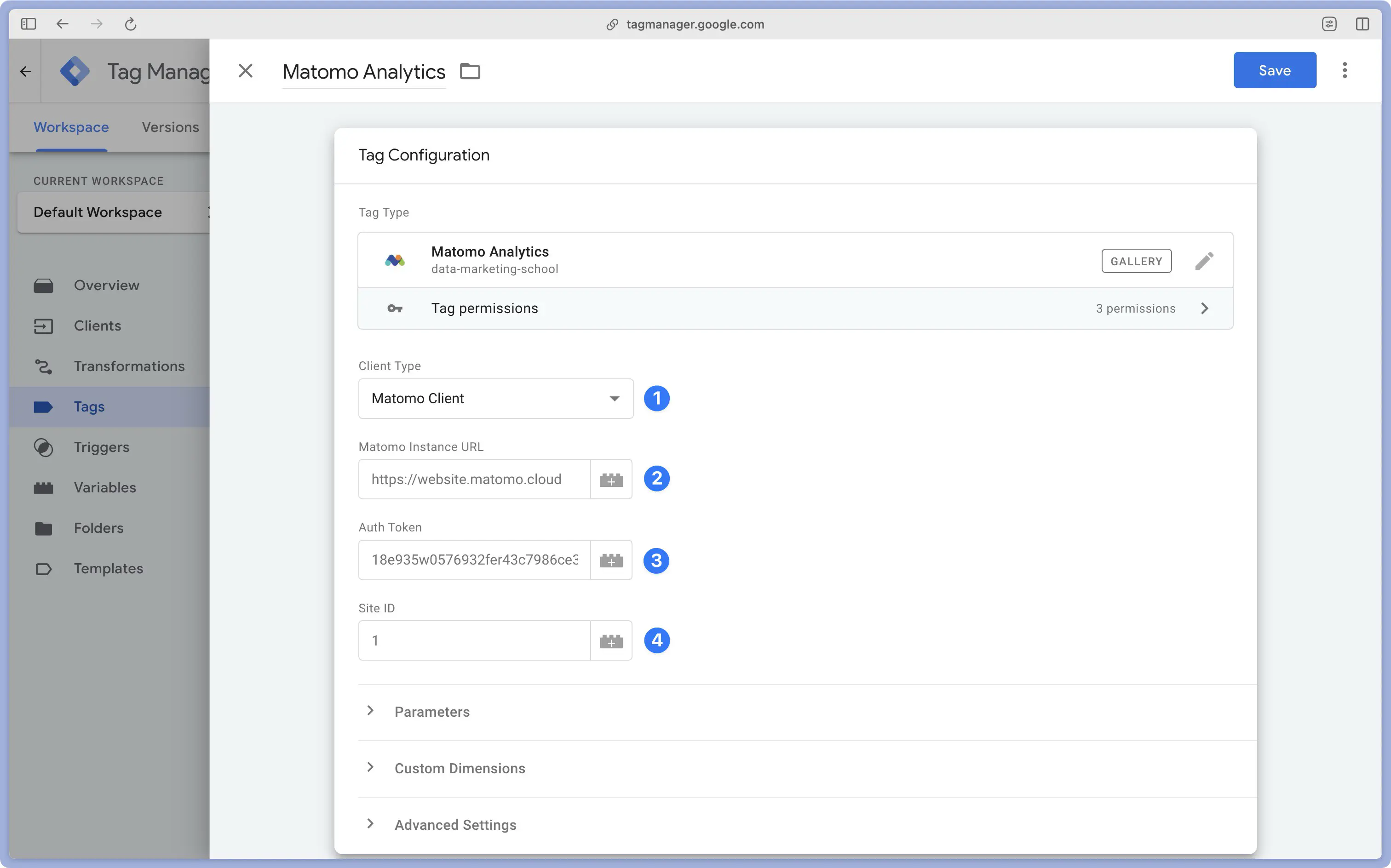Click the GALLERY badge
This screenshot has width=1391, height=868.
(1136, 261)
